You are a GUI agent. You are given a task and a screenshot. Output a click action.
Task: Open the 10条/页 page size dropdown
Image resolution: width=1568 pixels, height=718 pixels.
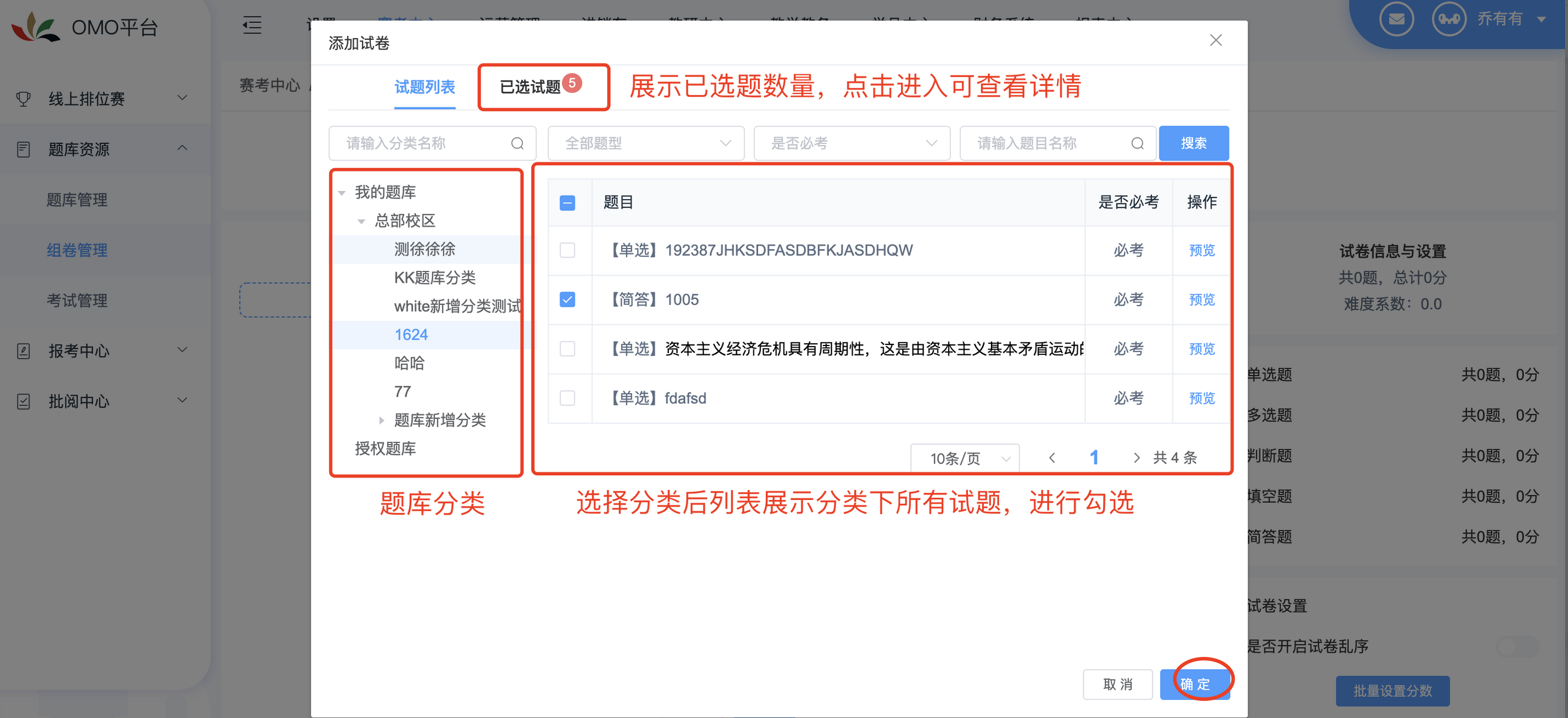tap(965, 458)
